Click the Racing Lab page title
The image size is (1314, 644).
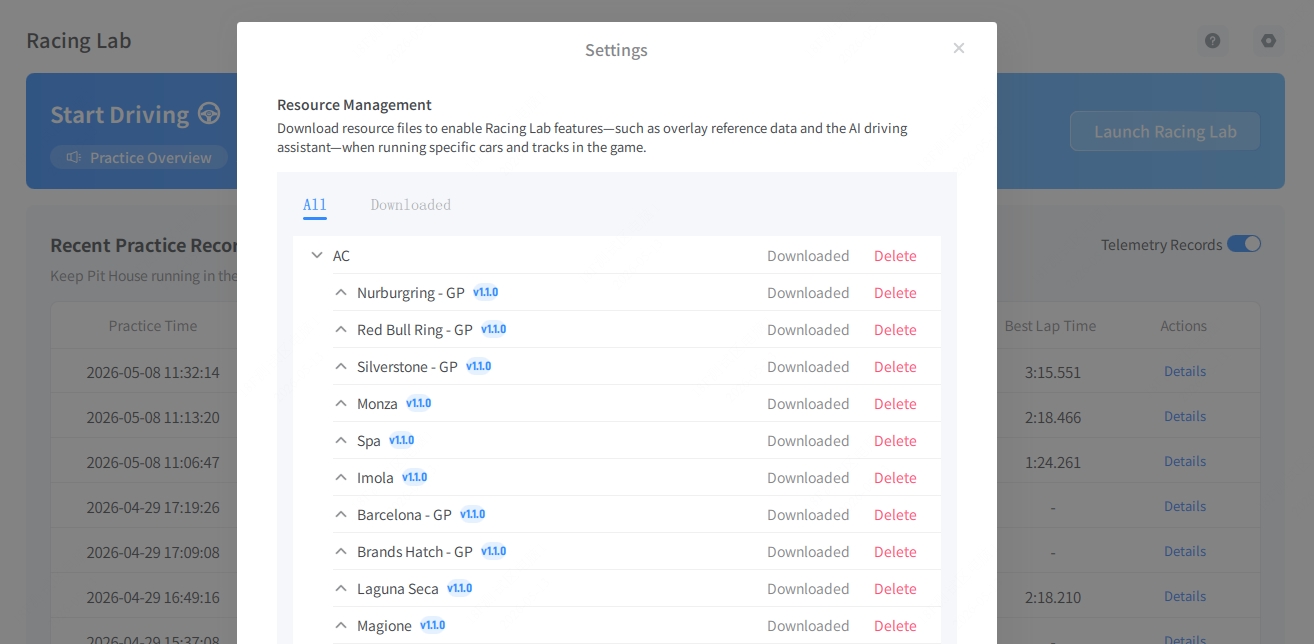79,41
